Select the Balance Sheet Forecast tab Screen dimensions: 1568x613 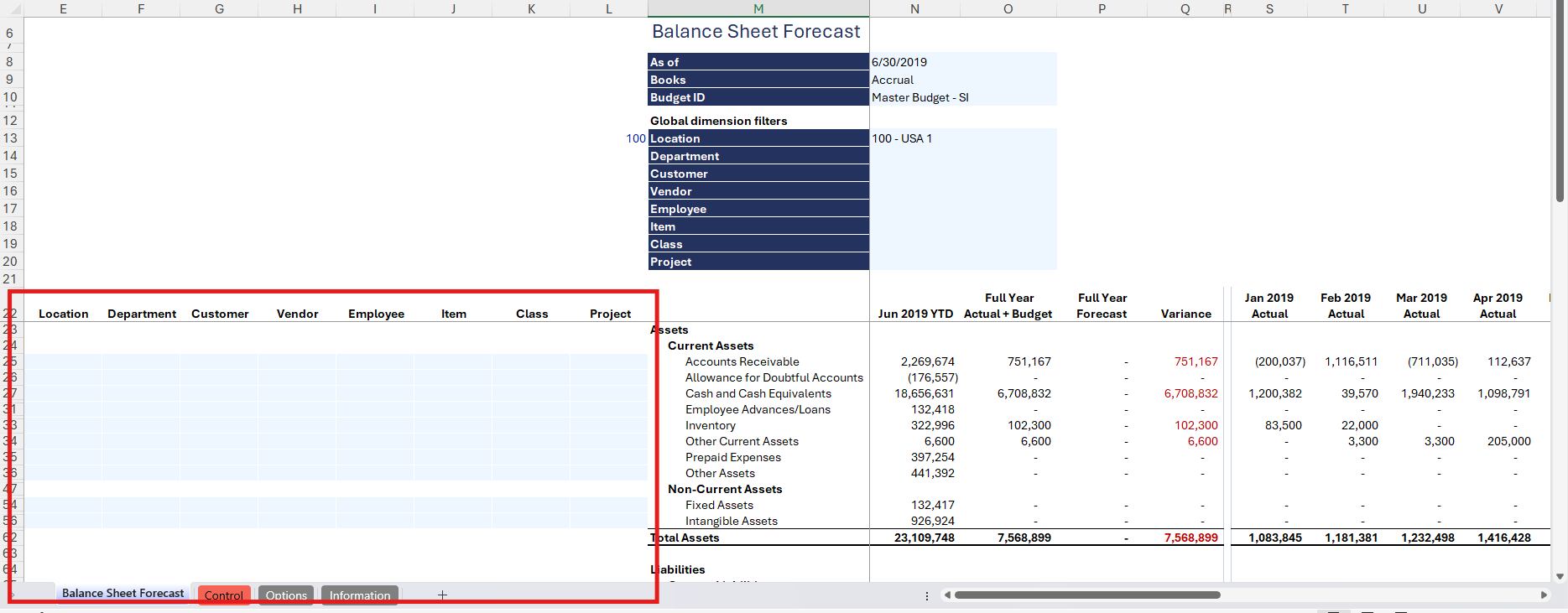click(122, 594)
